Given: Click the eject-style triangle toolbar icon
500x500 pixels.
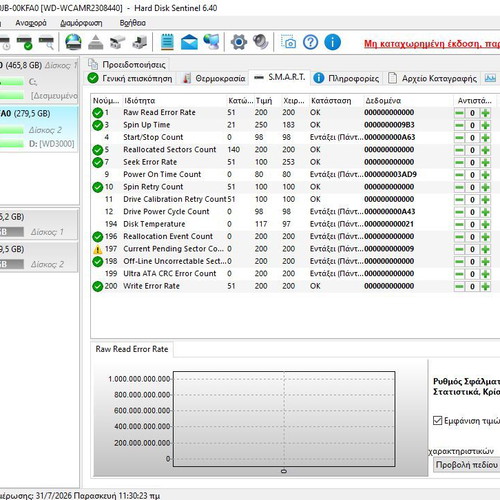Looking at the screenshot, I should (x=96, y=43).
